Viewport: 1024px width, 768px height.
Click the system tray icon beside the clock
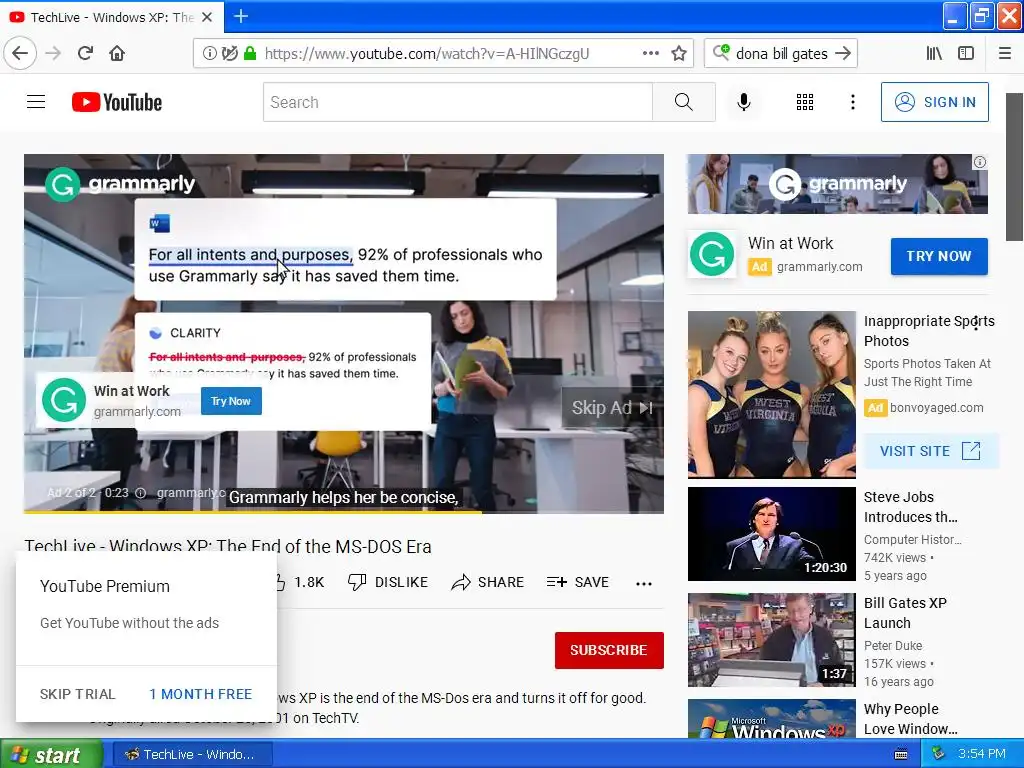click(x=938, y=753)
